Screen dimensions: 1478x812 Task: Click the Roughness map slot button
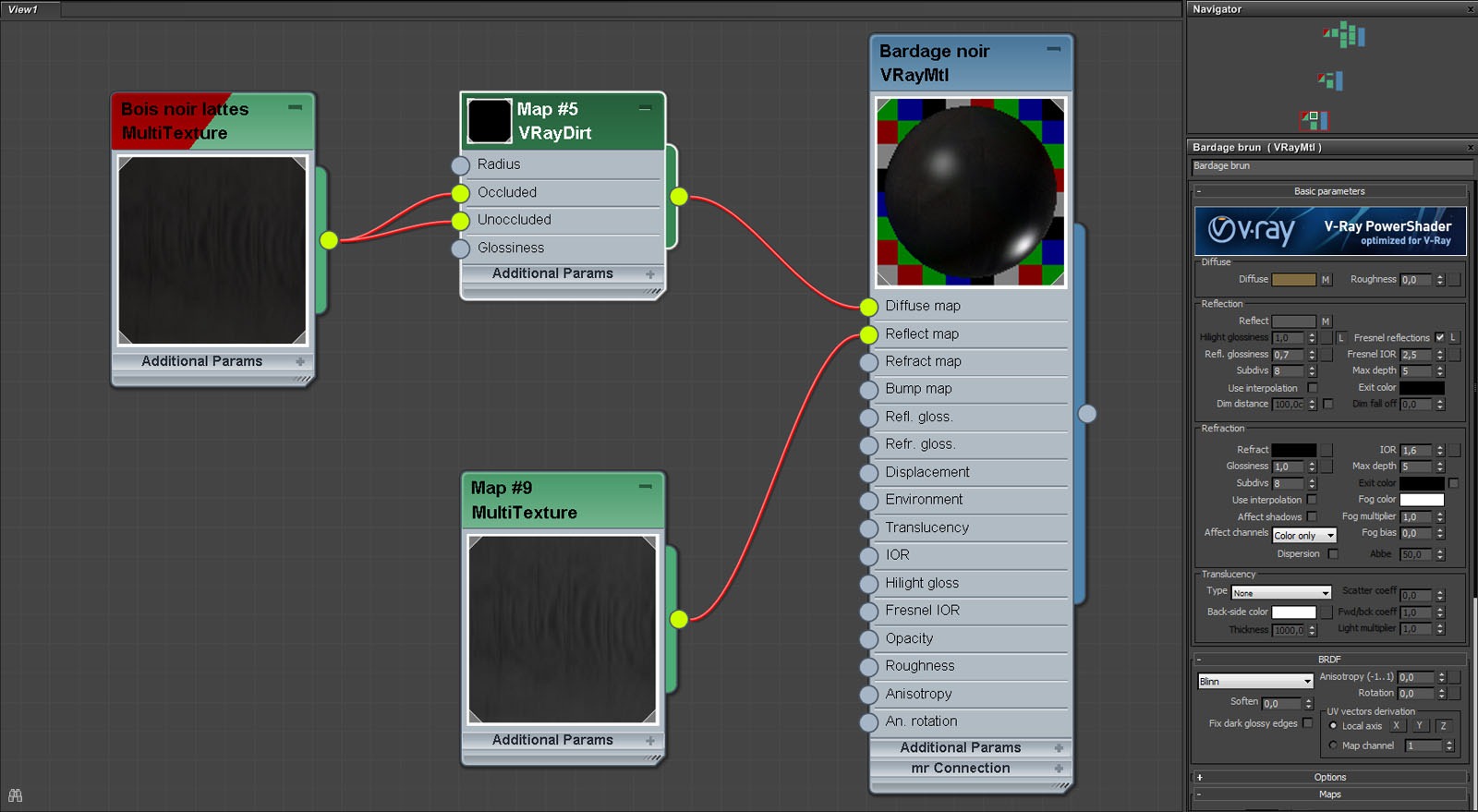click(x=1454, y=280)
